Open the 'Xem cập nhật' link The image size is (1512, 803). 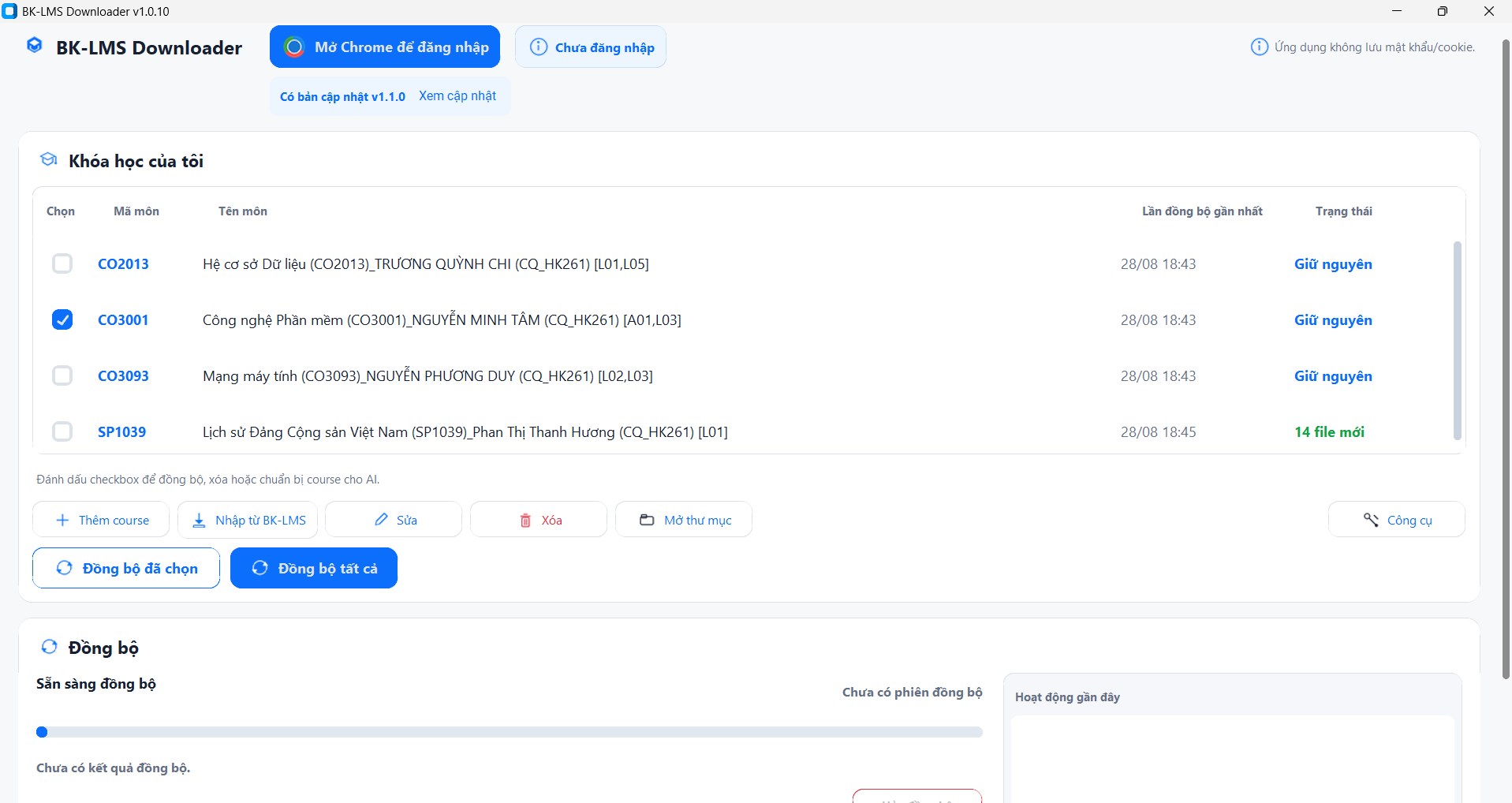pyautogui.click(x=457, y=95)
